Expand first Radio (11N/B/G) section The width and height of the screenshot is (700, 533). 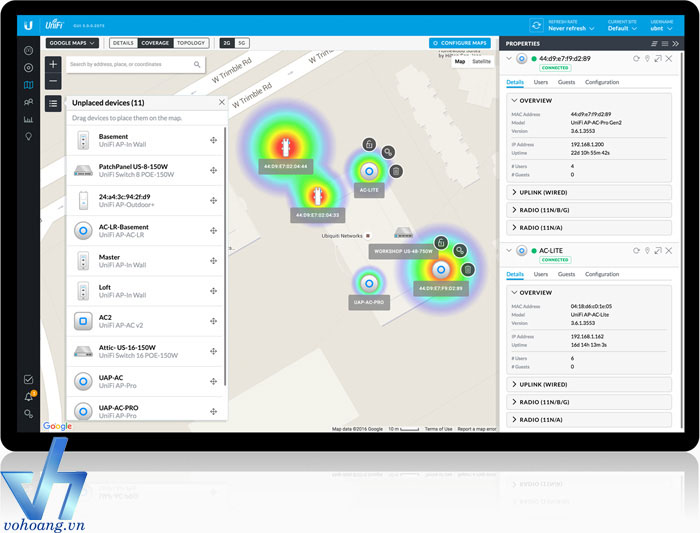coord(589,210)
